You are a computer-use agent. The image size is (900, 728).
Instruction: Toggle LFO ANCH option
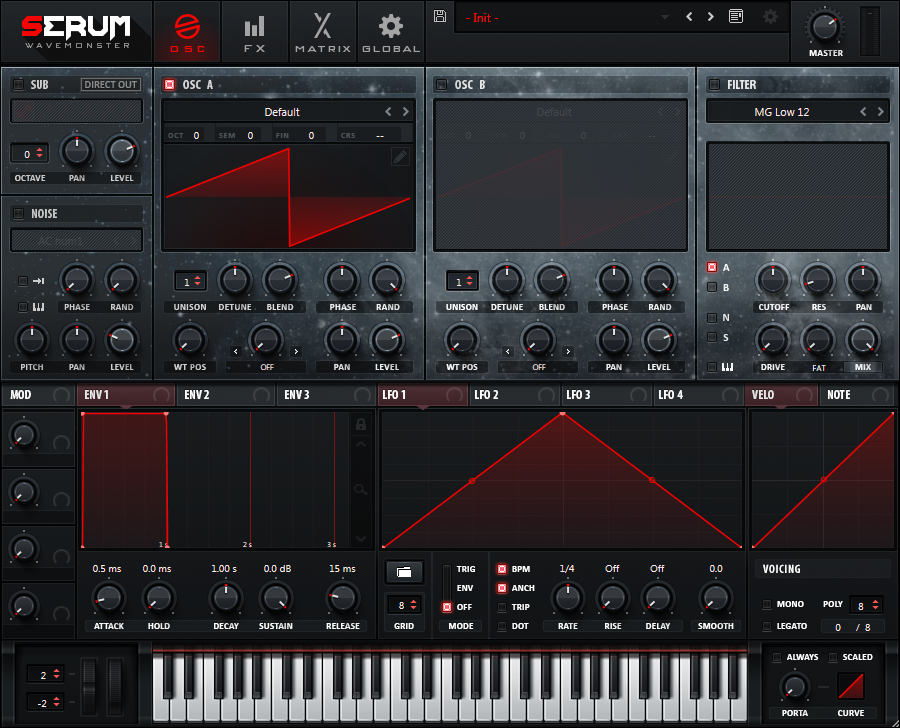[x=502, y=588]
